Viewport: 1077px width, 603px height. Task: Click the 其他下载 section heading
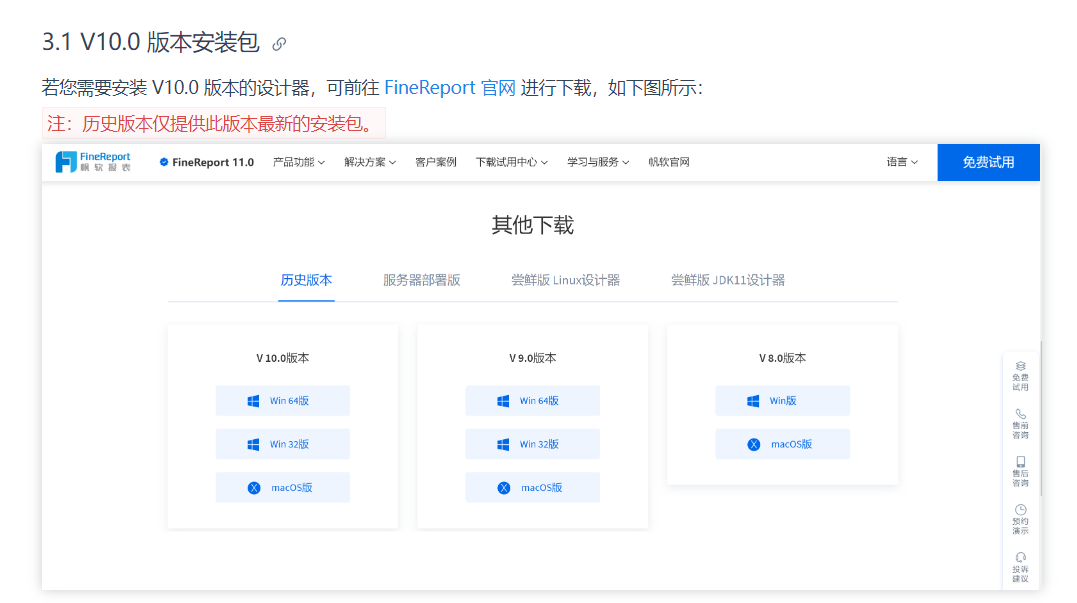point(532,225)
